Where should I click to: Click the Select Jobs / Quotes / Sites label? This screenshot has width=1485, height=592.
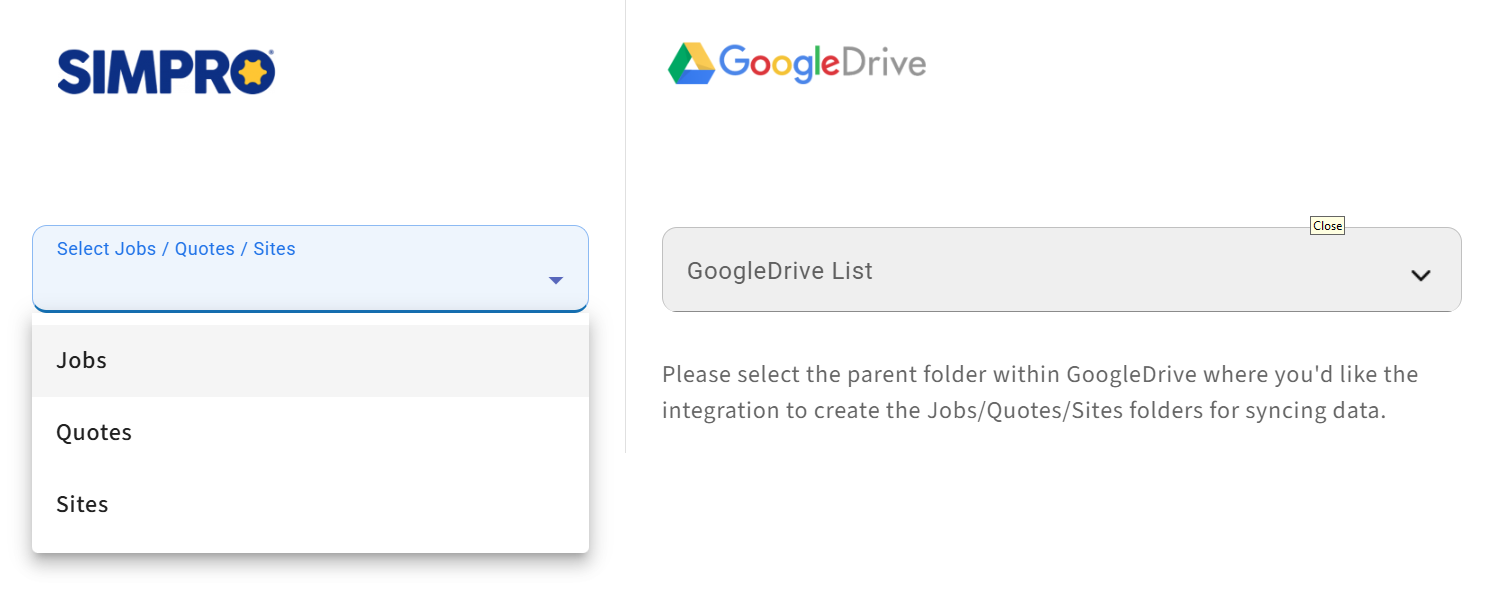click(x=176, y=249)
